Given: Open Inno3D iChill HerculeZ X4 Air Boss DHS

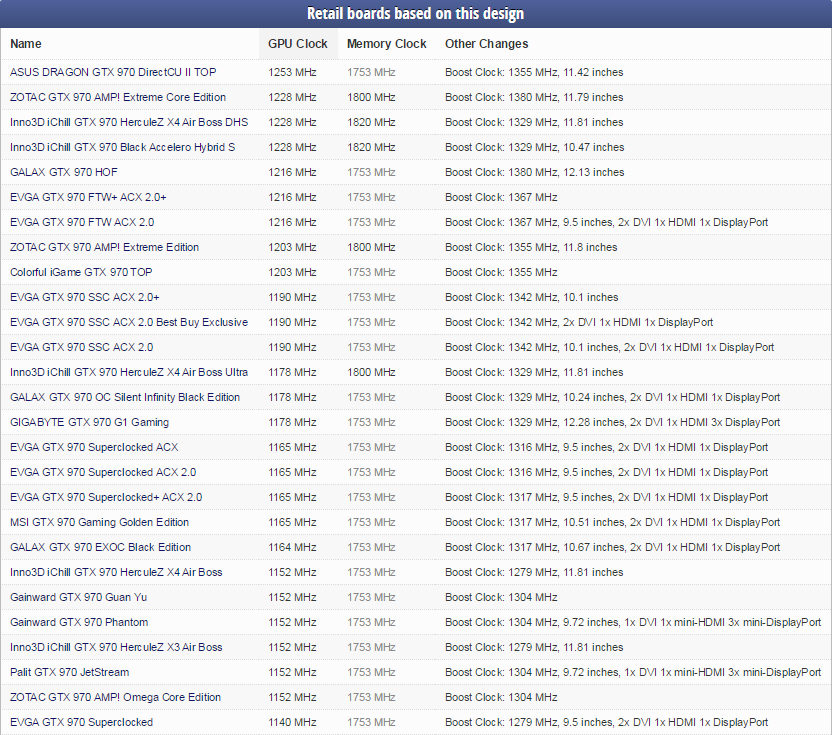Looking at the screenshot, I should coord(129,122).
